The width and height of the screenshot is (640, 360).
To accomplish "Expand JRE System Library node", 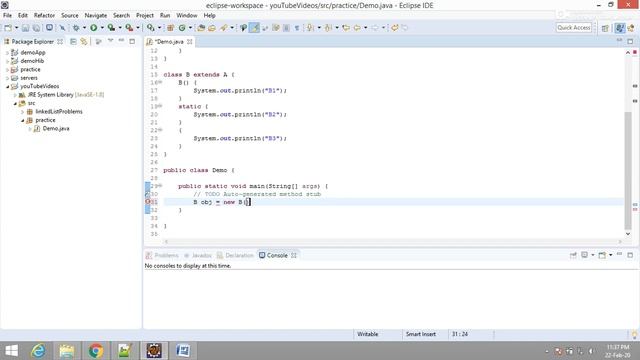I will click(x=15, y=95).
